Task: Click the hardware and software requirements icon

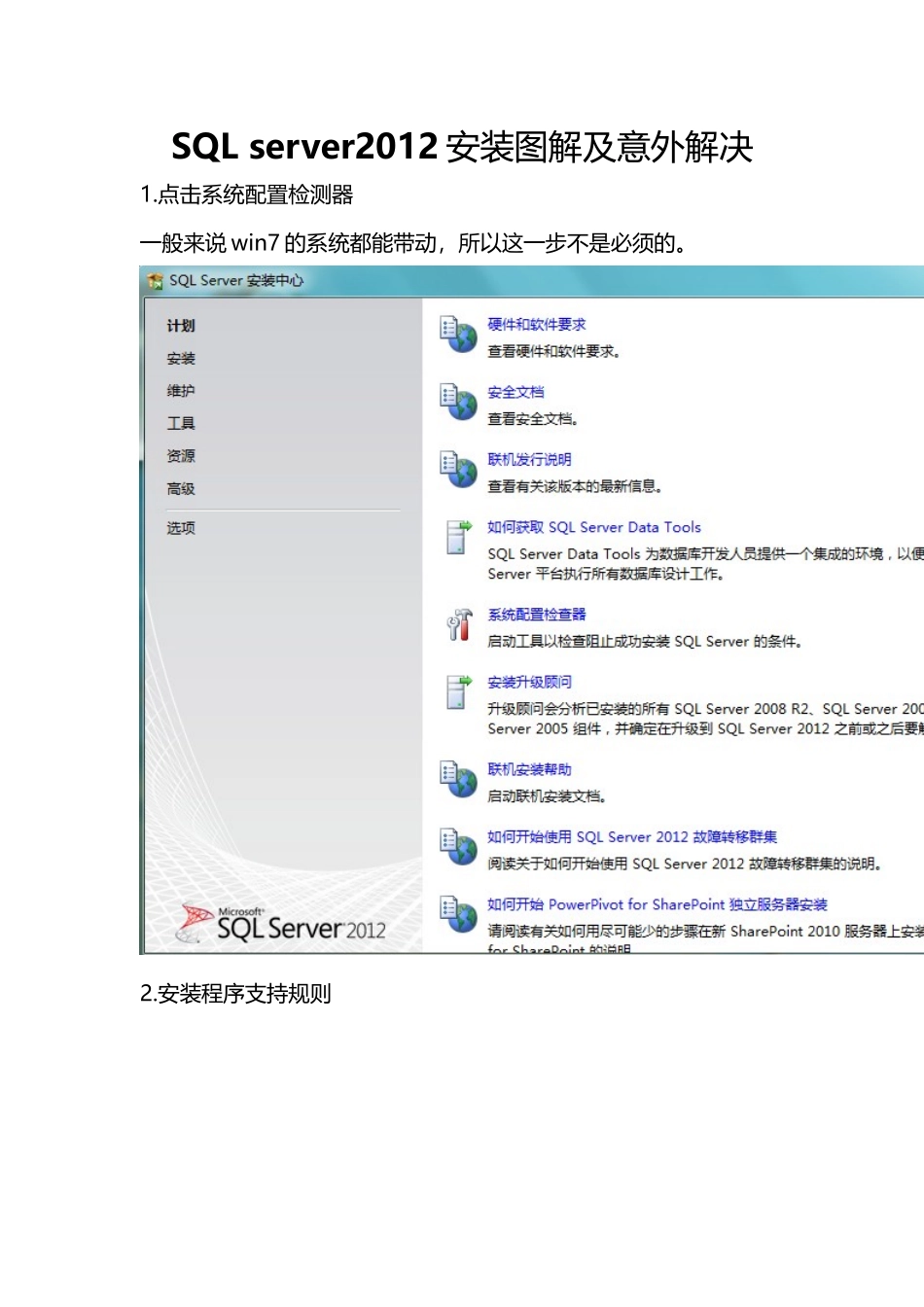Action: tap(458, 335)
